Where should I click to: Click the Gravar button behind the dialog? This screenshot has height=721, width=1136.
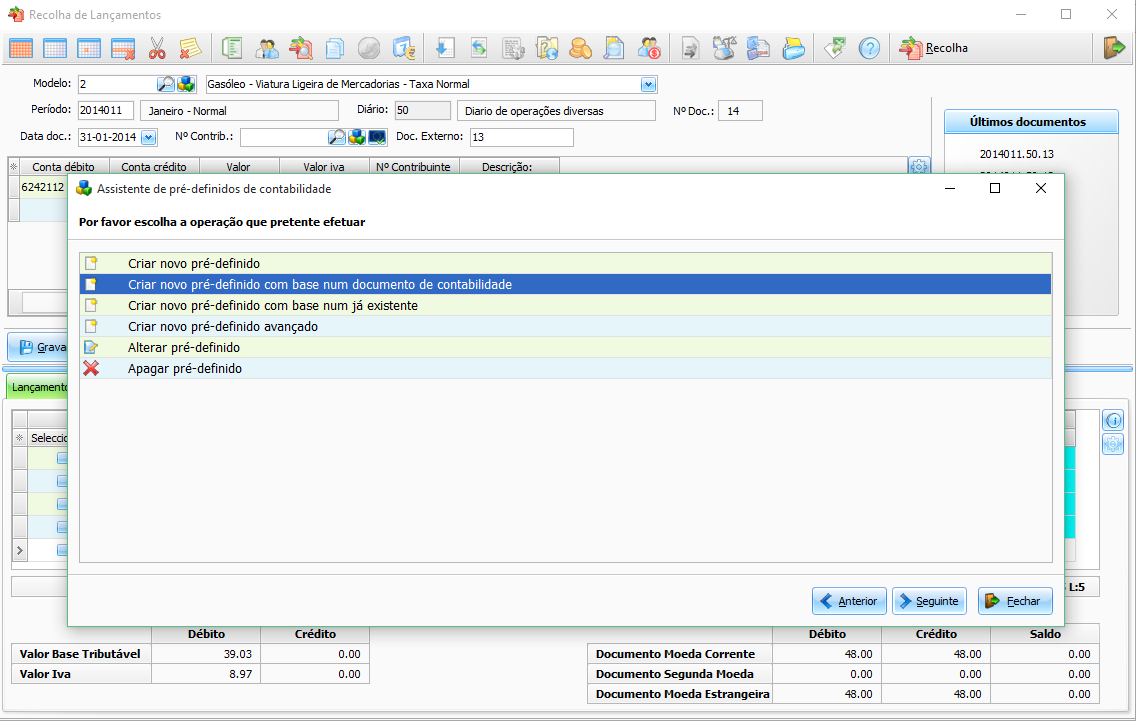38,347
